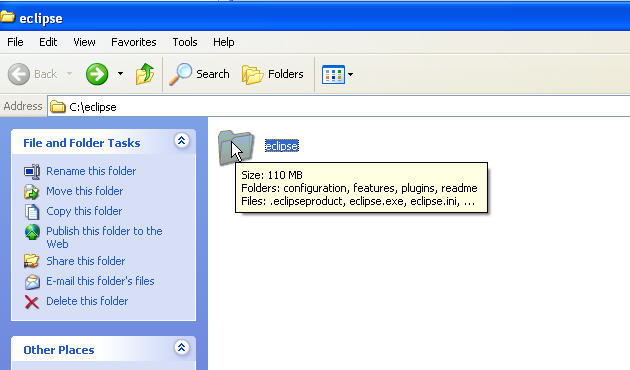
Task: Click the folder icon in the address bar
Action: coord(57,107)
